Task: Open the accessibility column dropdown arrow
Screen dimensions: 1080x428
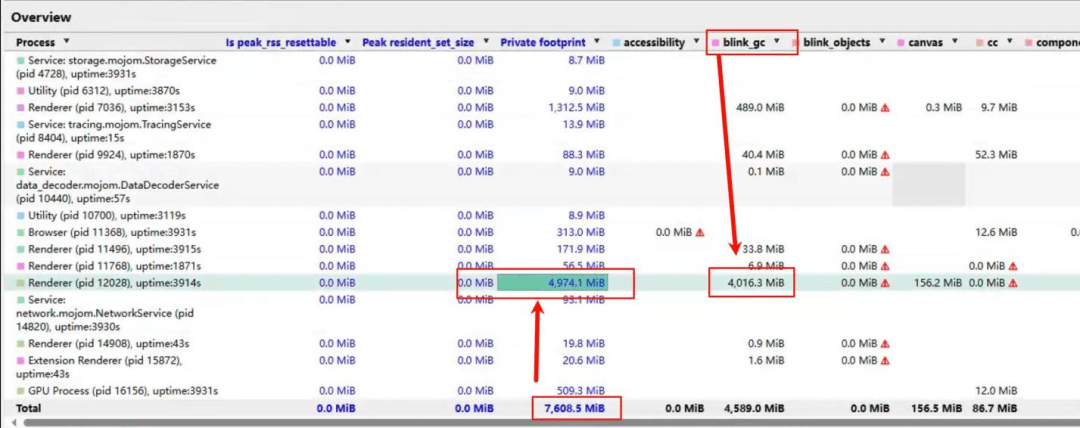Action: click(695, 43)
